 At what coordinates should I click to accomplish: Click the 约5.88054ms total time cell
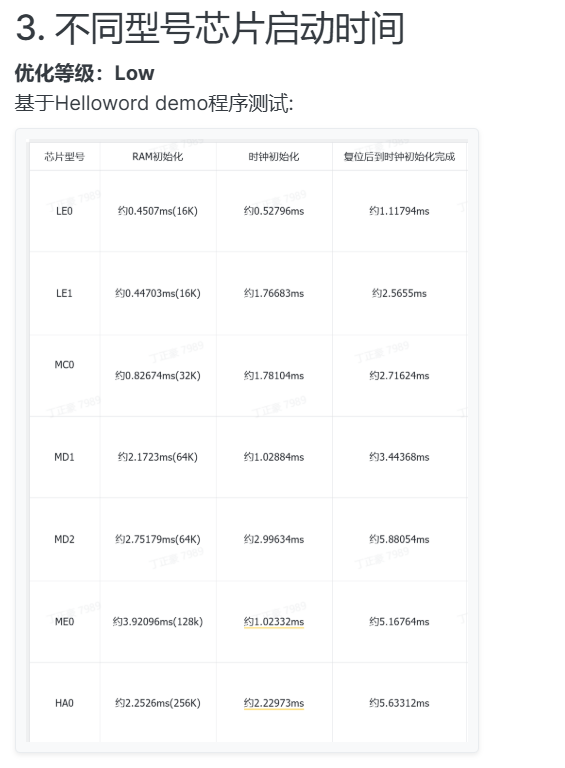(400, 539)
